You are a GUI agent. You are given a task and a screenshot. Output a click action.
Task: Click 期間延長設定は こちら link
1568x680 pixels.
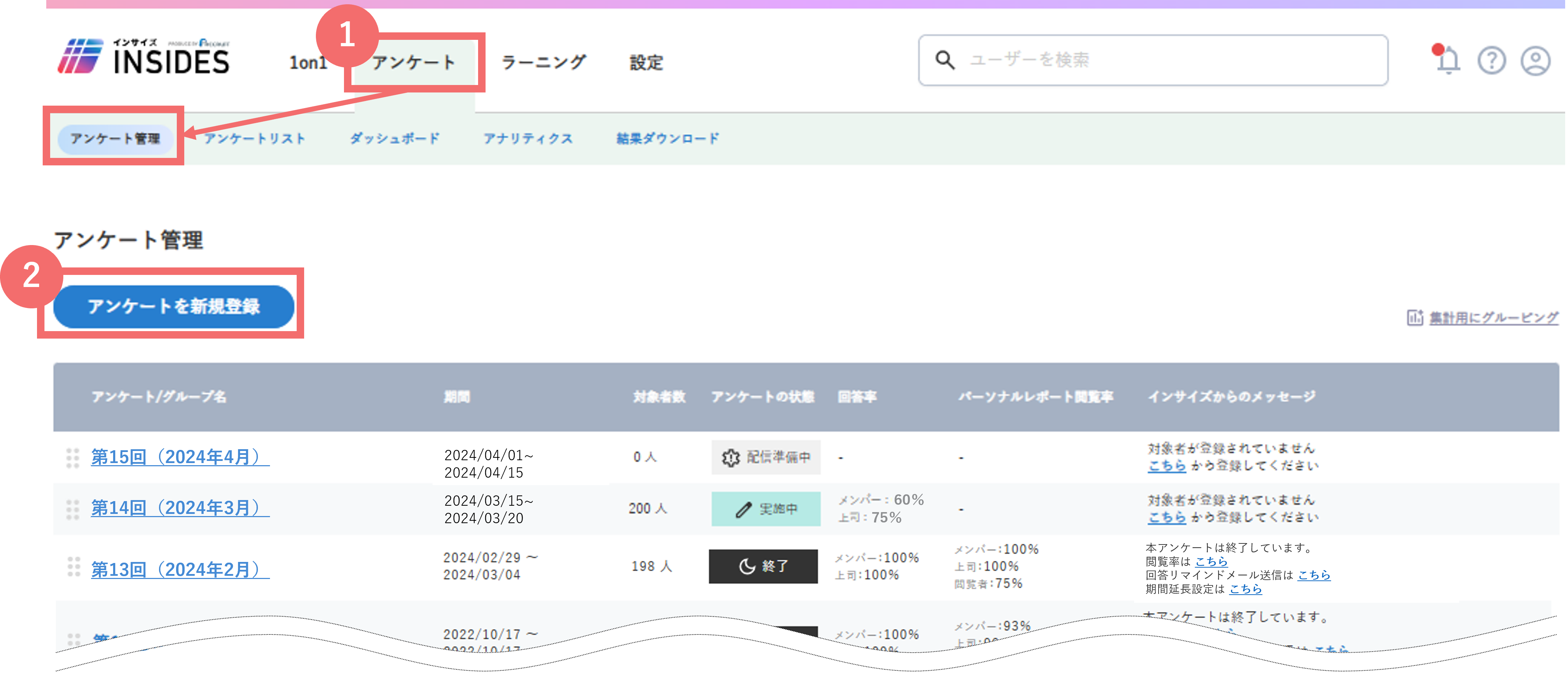[1245, 589]
